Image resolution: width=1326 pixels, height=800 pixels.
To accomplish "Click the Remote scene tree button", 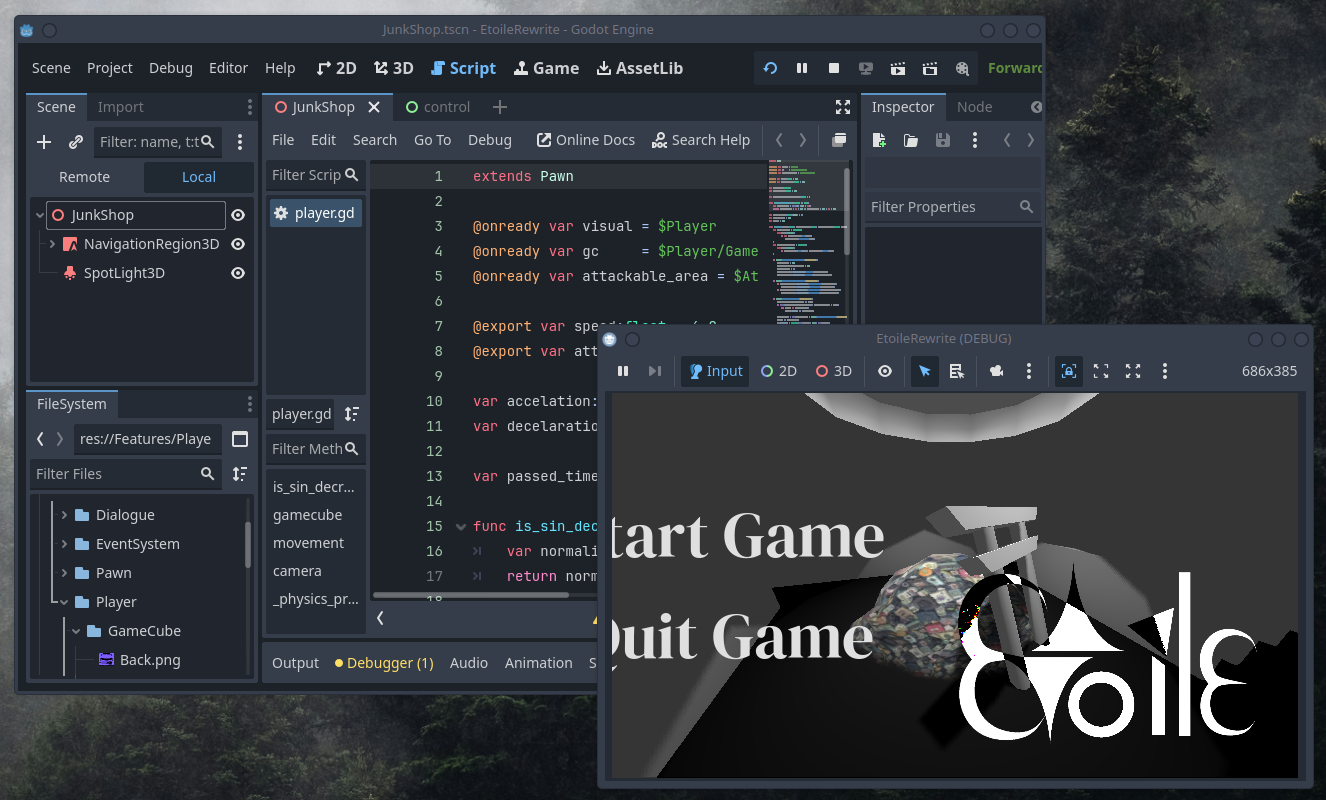I will coord(85,177).
